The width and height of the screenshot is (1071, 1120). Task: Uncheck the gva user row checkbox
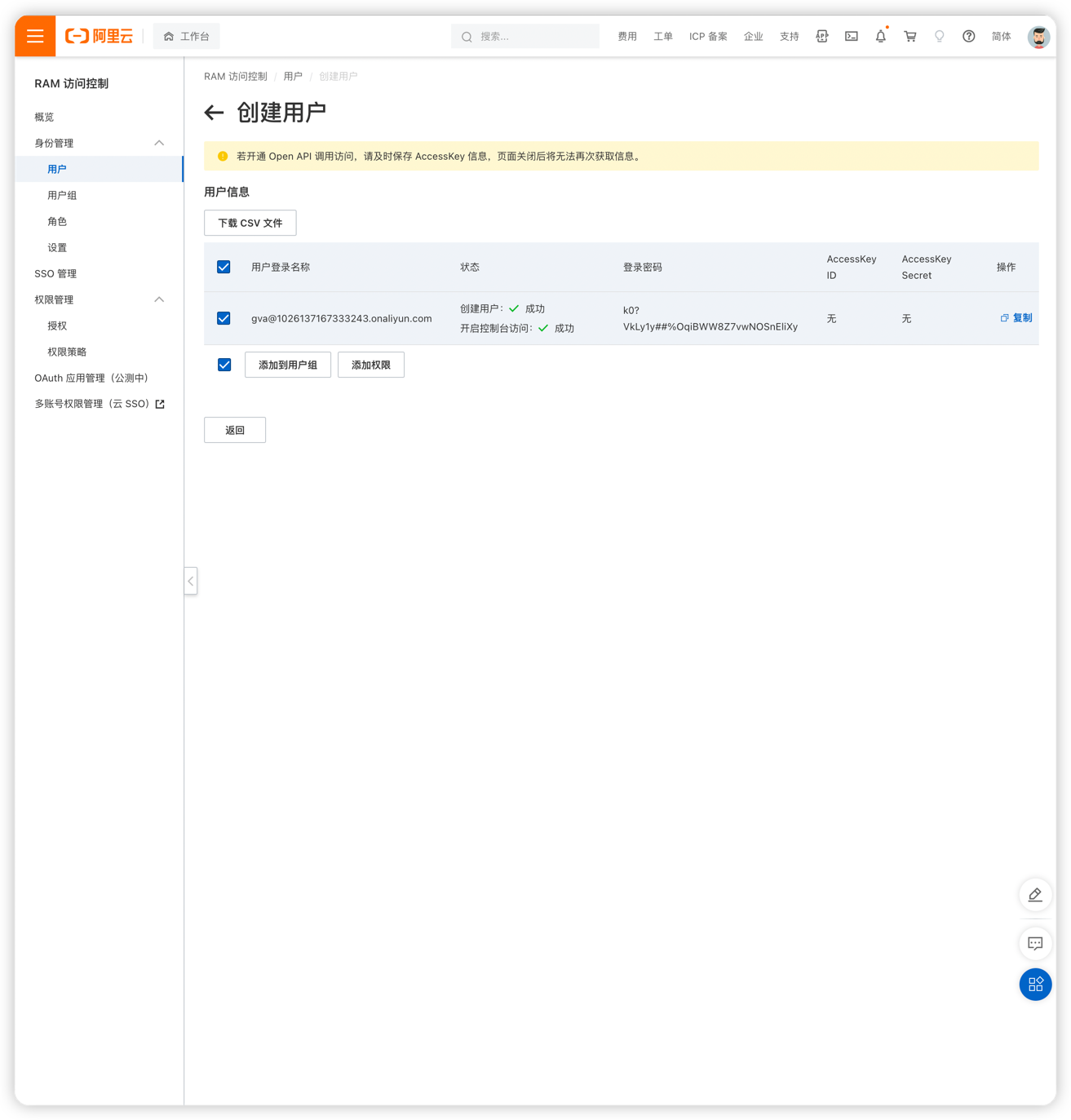223,318
